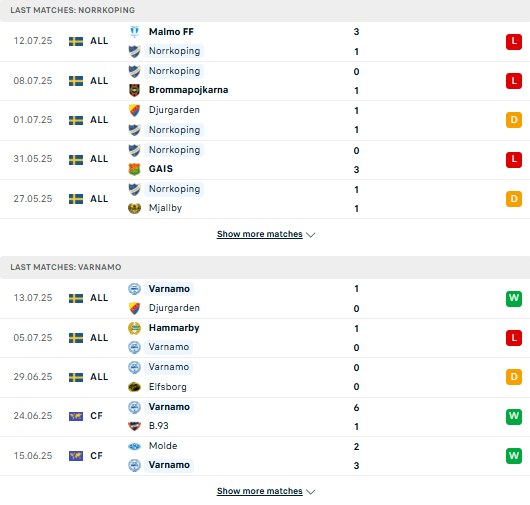The width and height of the screenshot is (530, 505).
Task: Click the GAIS team logo
Action: (x=135, y=169)
